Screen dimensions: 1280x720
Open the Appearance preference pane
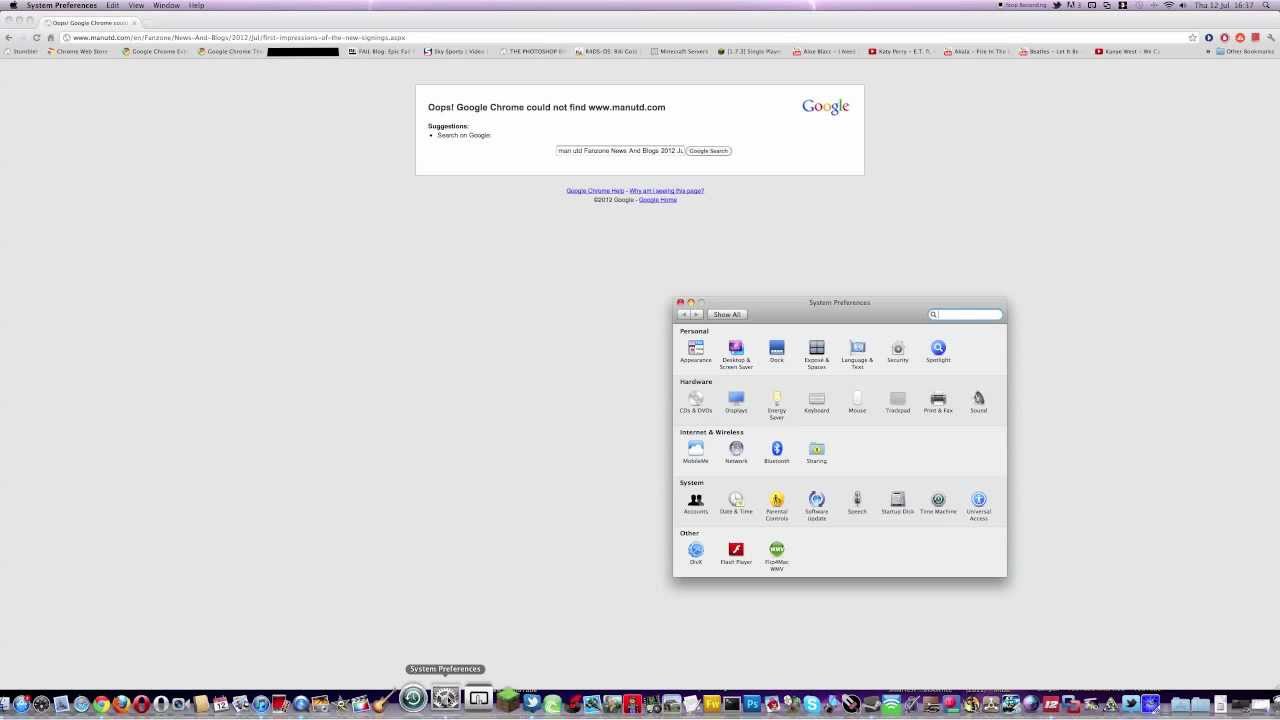[x=695, y=351]
